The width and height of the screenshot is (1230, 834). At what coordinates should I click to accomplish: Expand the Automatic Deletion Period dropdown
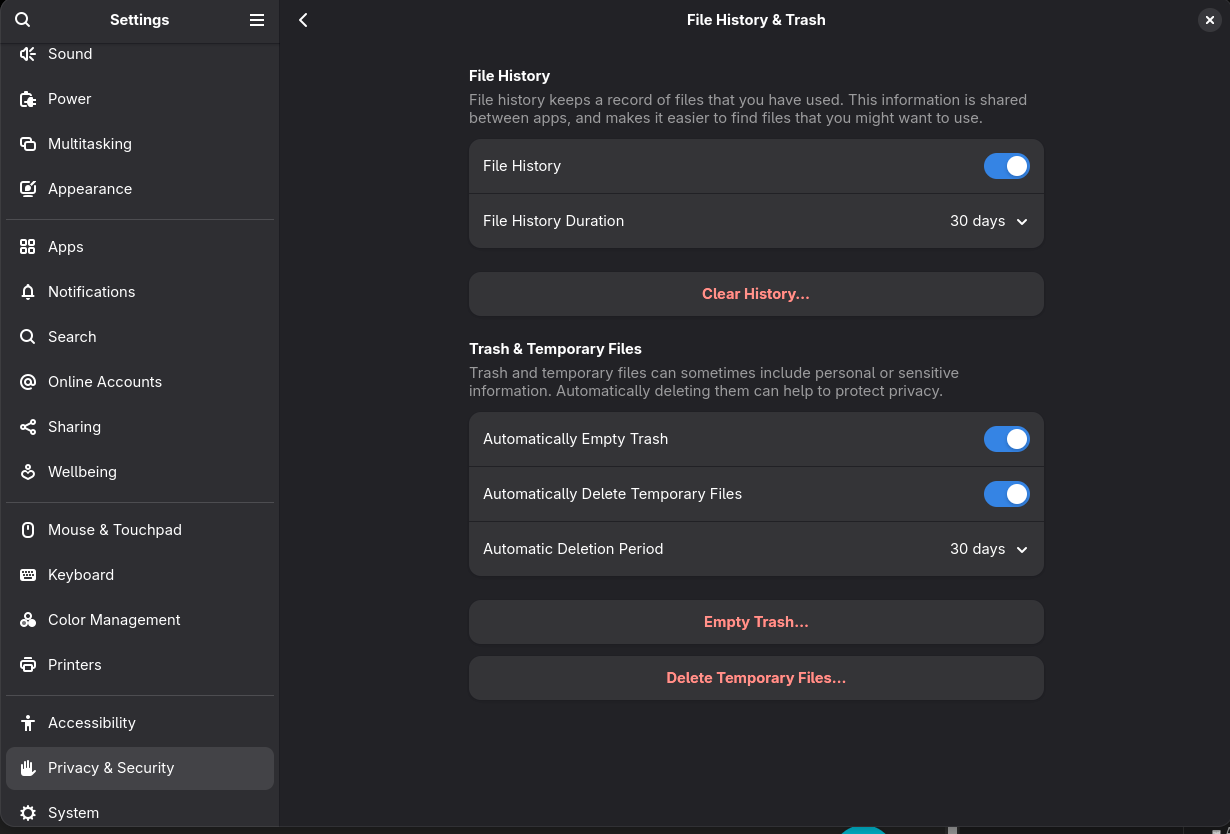point(988,549)
